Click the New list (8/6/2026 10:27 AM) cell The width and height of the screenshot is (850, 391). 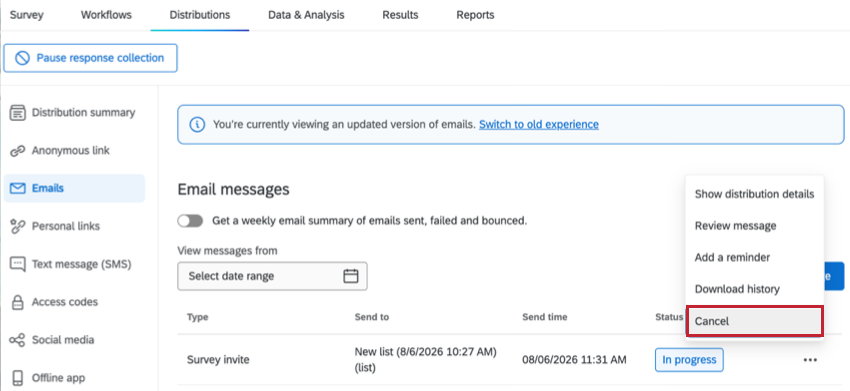426,360
